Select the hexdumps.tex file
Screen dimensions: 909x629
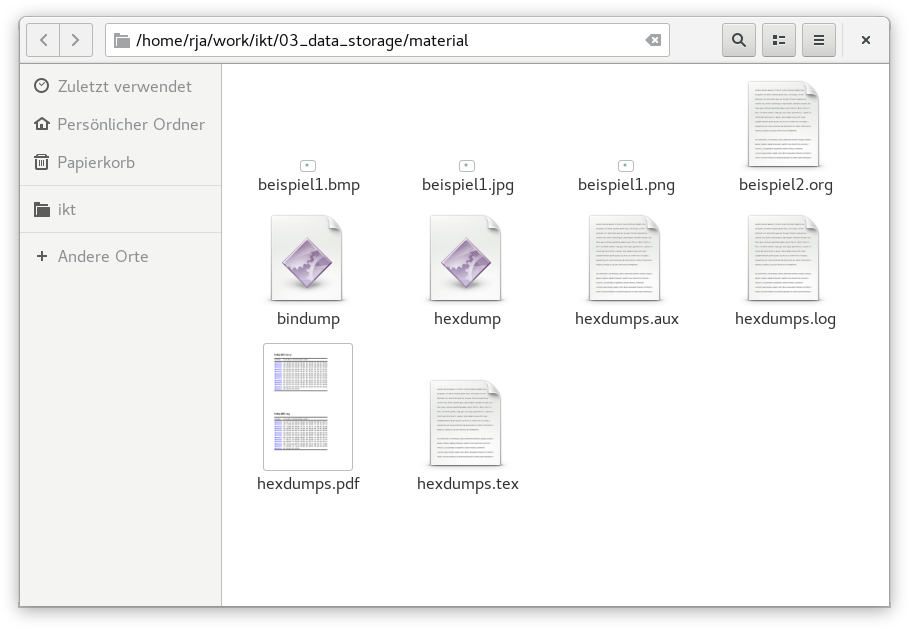(466, 423)
